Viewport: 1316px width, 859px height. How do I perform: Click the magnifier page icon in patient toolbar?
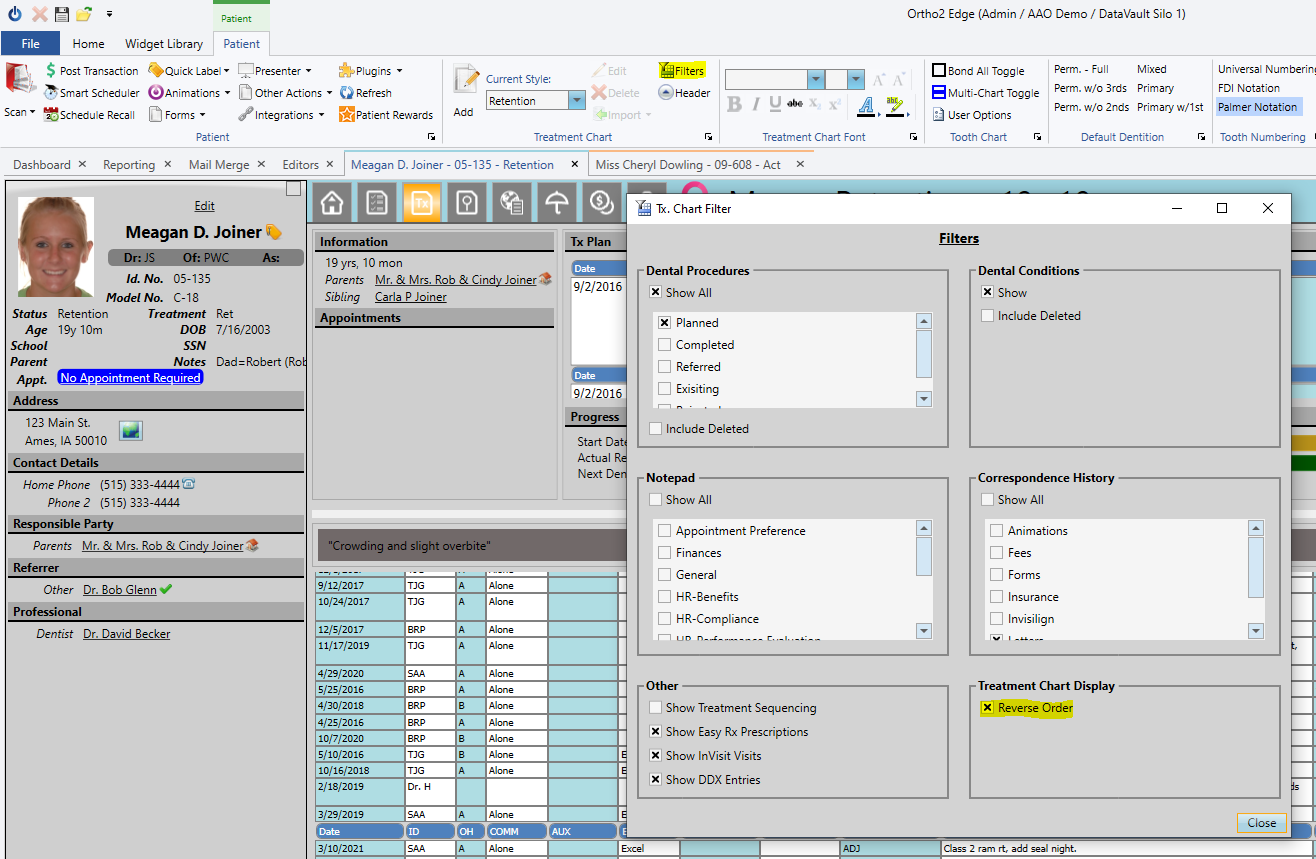[467, 202]
